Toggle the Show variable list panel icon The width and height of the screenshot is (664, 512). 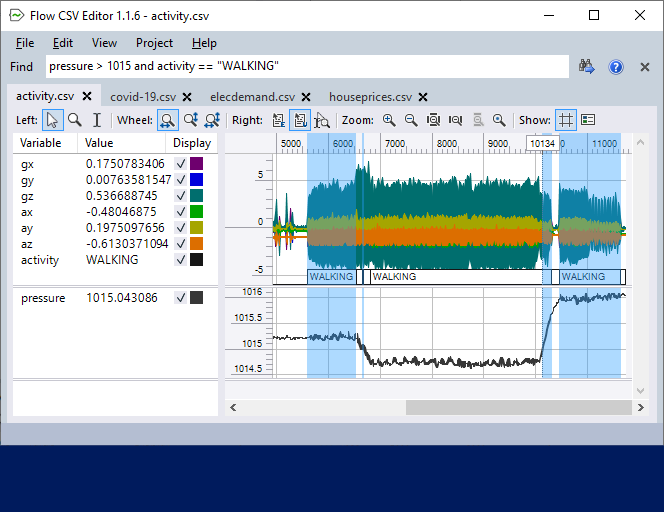click(588, 120)
